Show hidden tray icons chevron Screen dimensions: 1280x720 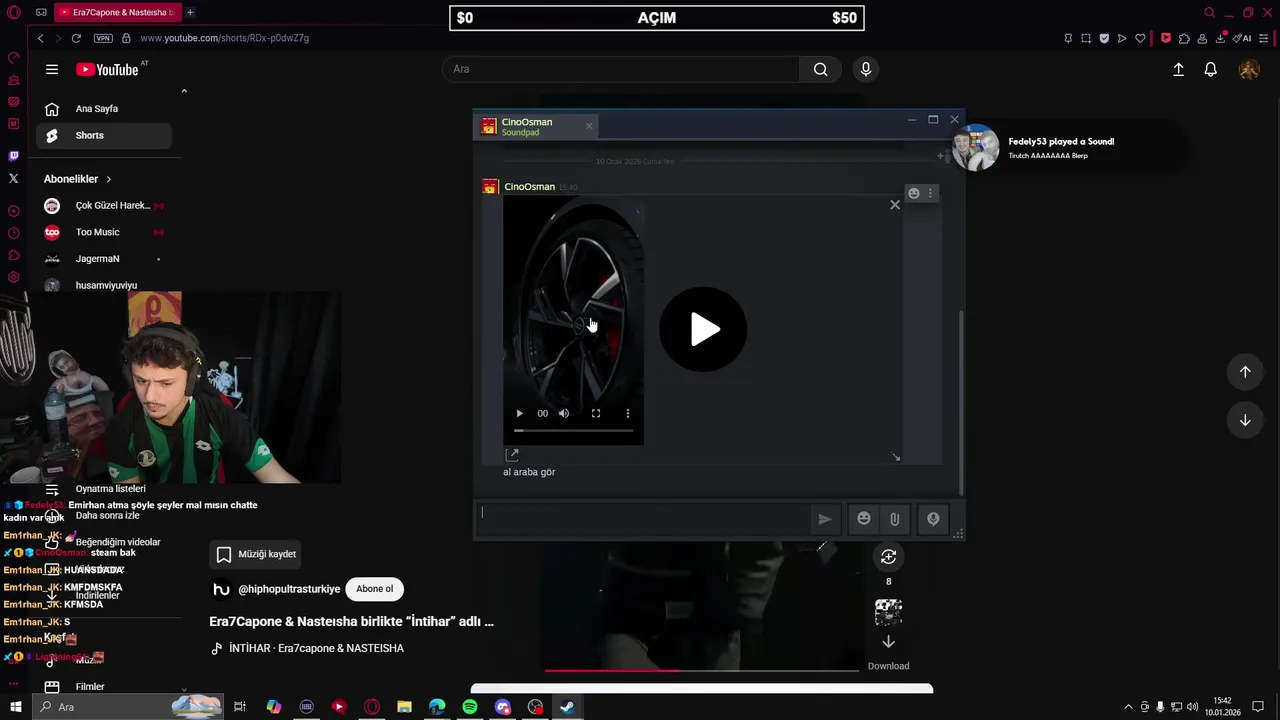click(1129, 707)
